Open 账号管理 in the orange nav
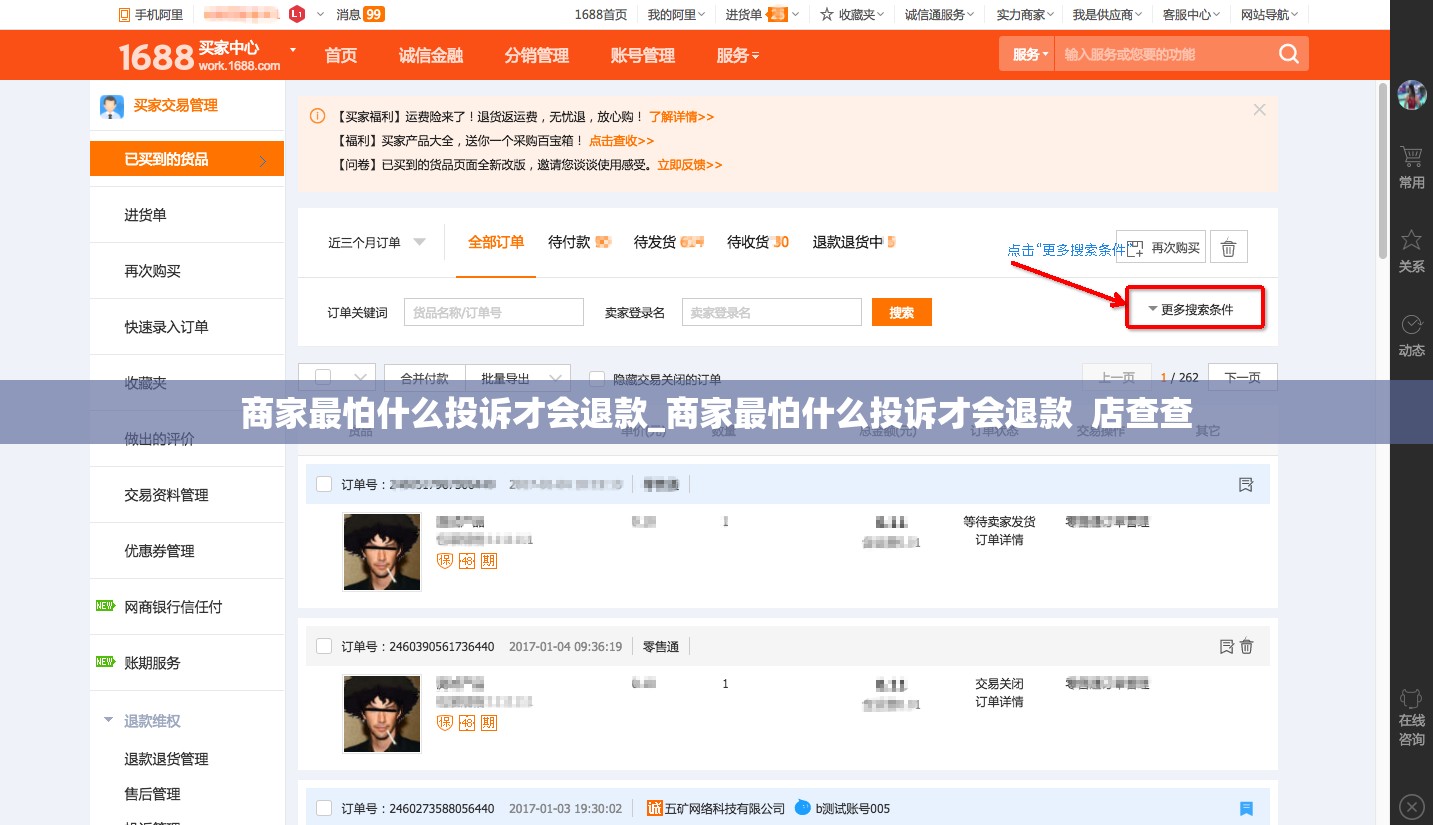1433x825 pixels. tap(643, 56)
